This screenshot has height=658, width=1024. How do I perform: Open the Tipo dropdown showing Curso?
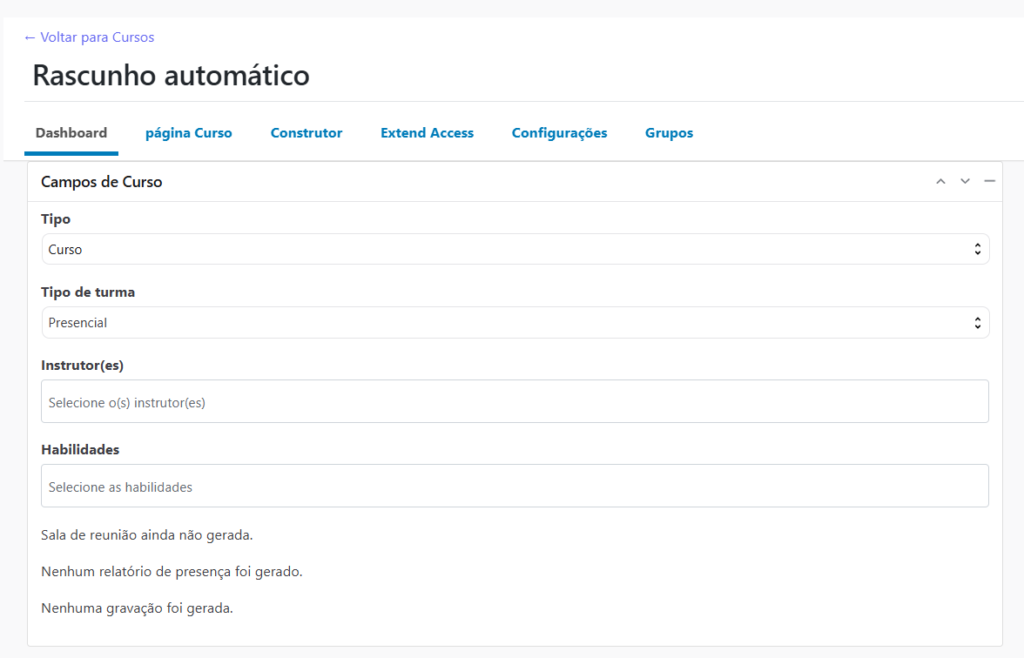pyautogui.click(x=515, y=250)
